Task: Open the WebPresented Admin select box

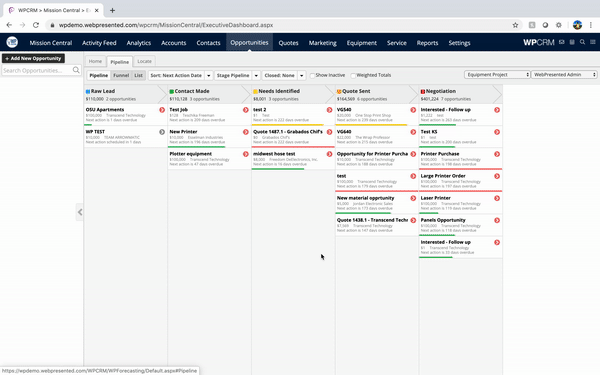Action: (x=564, y=75)
